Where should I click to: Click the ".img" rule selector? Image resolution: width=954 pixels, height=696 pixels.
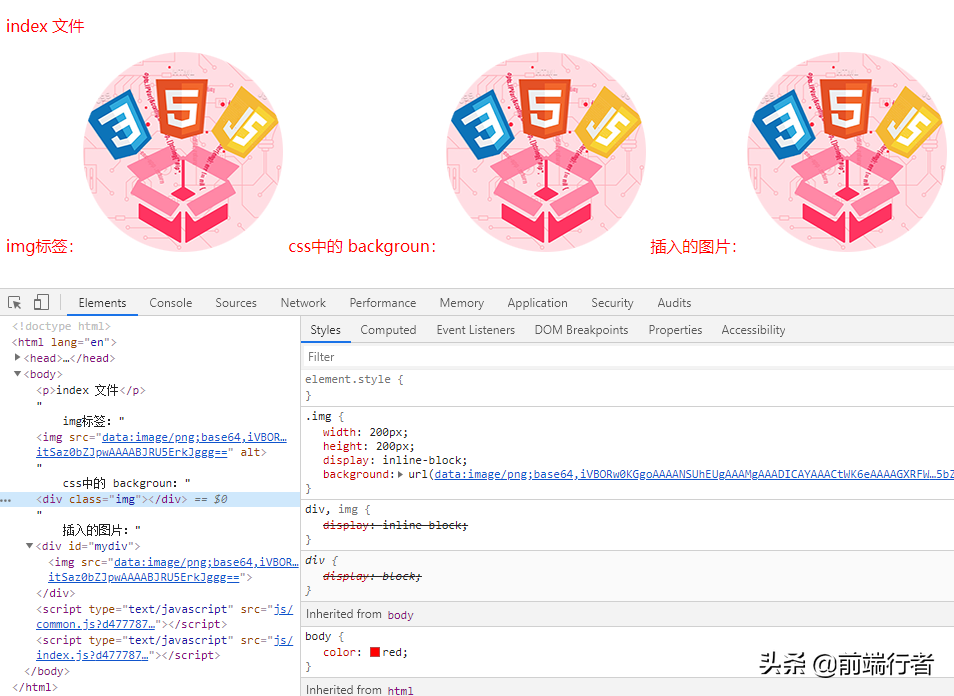tap(319, 417)
